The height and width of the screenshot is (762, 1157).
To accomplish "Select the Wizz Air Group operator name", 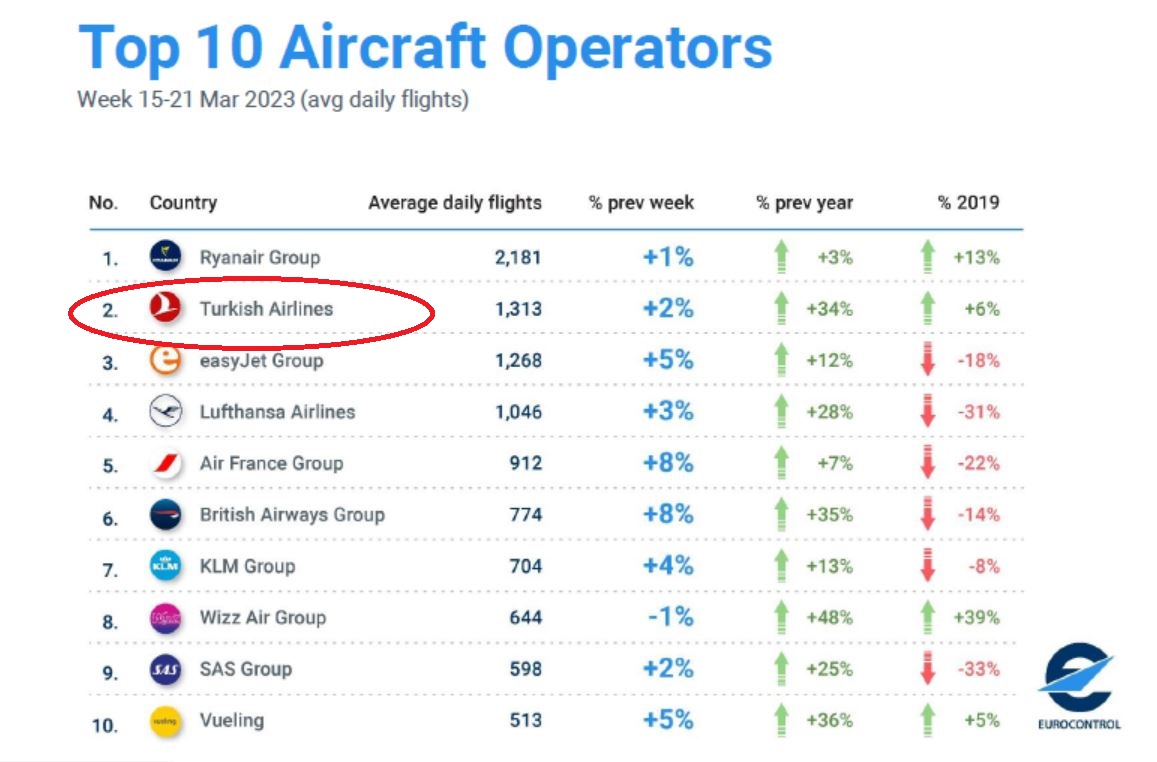I will pyautogui.click(x=262, y=618).
